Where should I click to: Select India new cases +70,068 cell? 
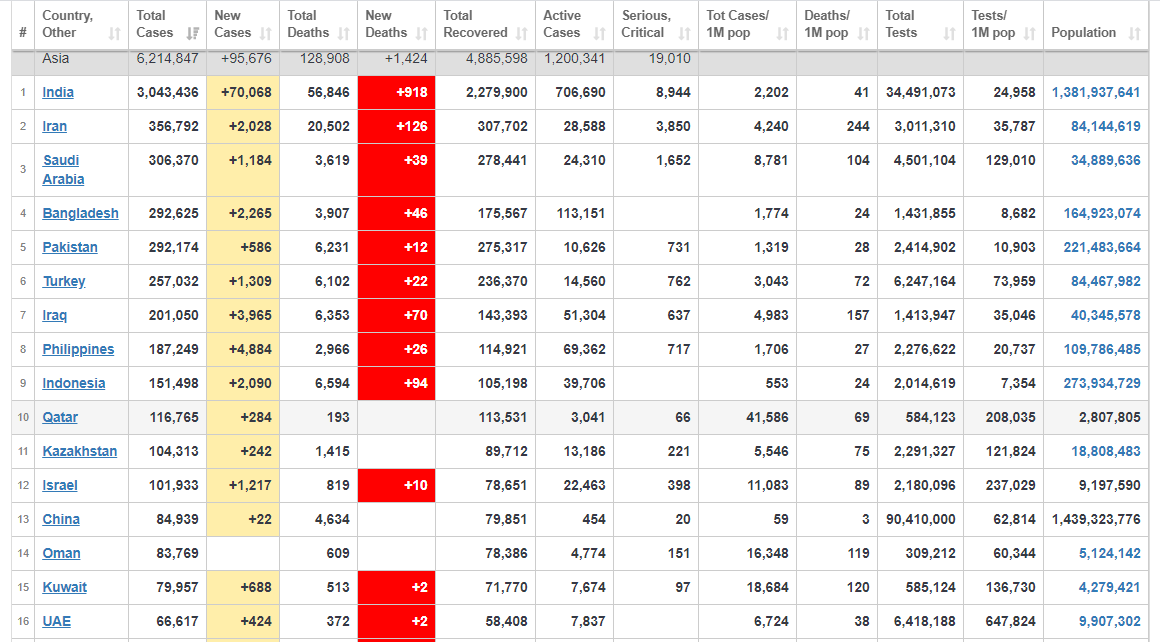[243, 93]
